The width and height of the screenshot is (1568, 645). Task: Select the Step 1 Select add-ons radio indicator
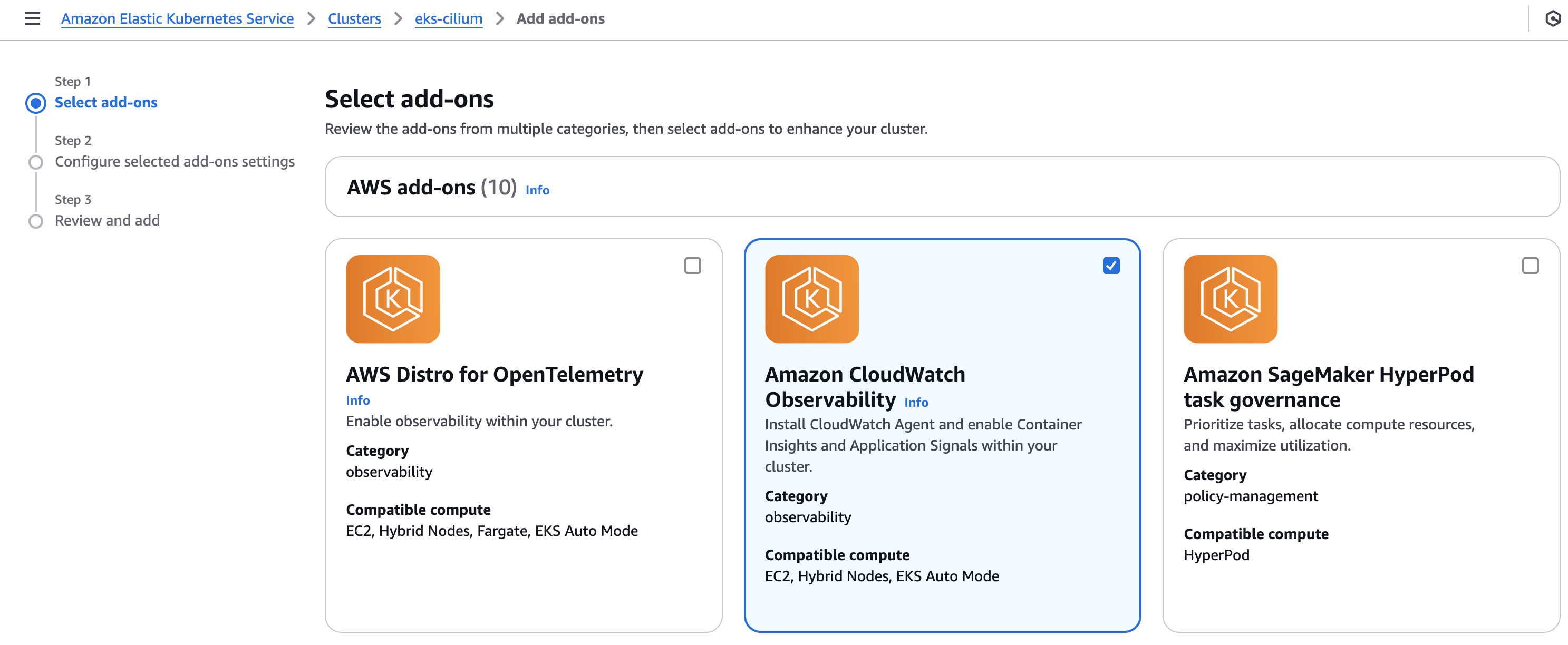click(36, 103)
